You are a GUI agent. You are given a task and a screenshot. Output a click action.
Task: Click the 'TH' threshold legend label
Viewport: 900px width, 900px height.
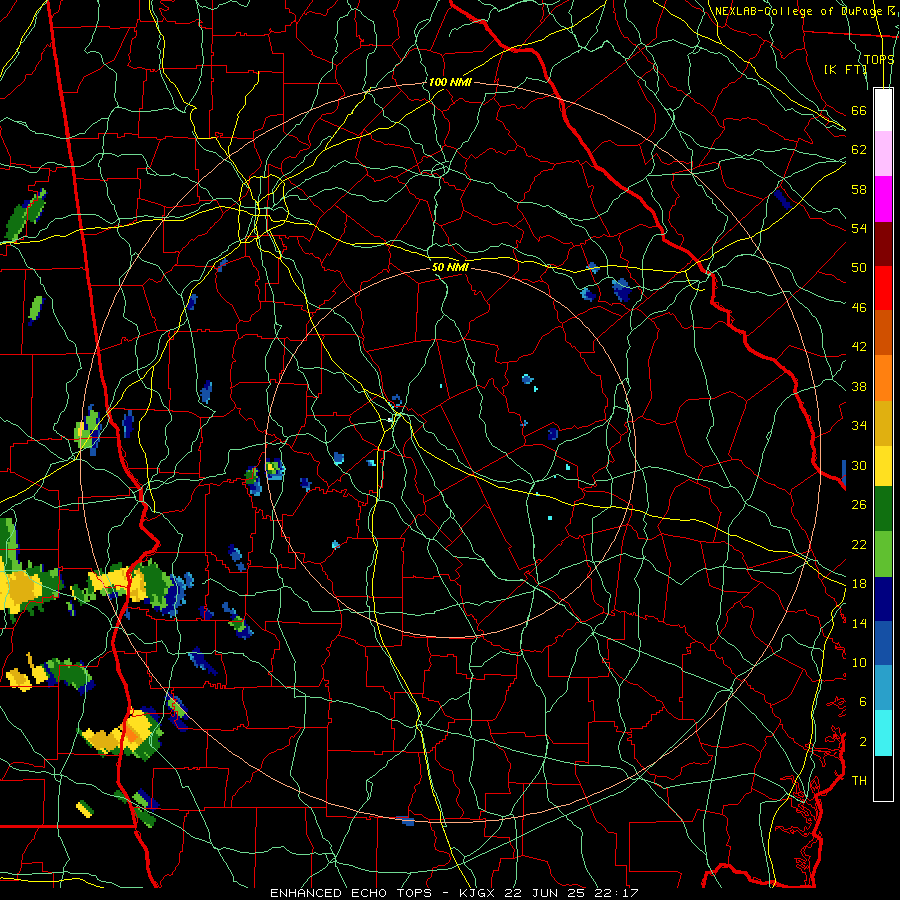(859, 781)
